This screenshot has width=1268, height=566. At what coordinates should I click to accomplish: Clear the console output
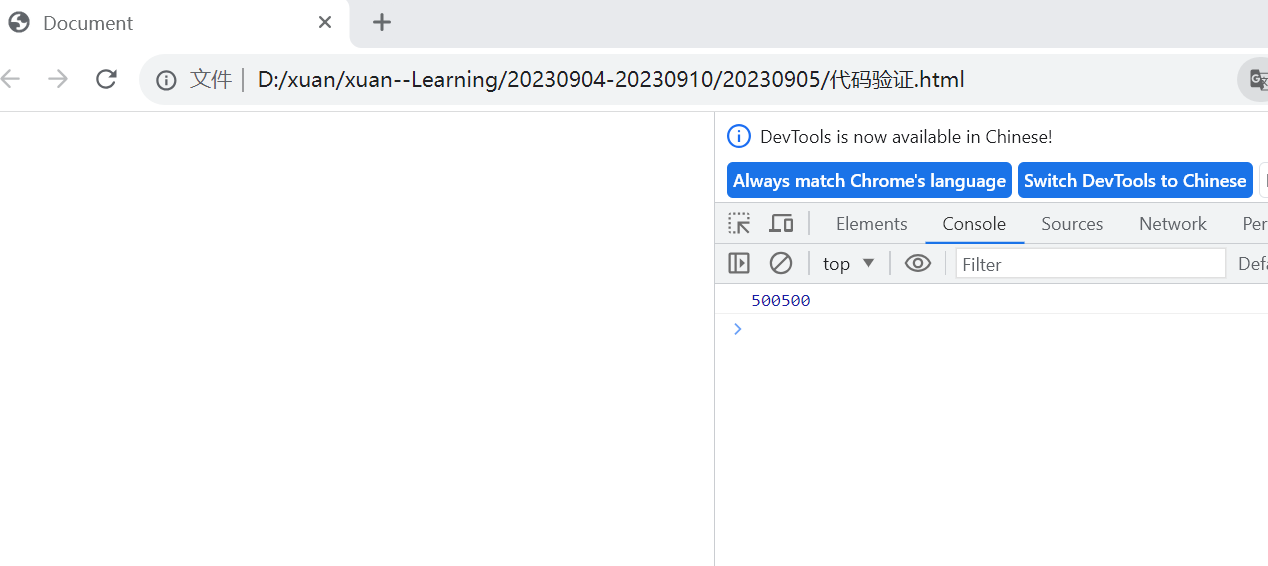781,263
